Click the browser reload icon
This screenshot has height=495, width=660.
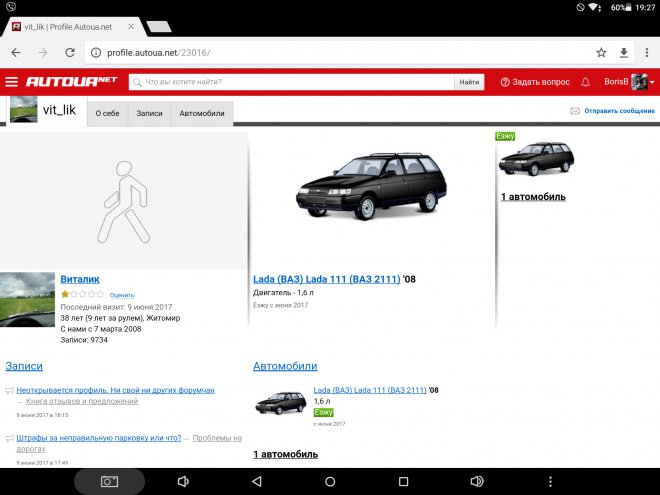pyautogui.click(x=69, y=53)
